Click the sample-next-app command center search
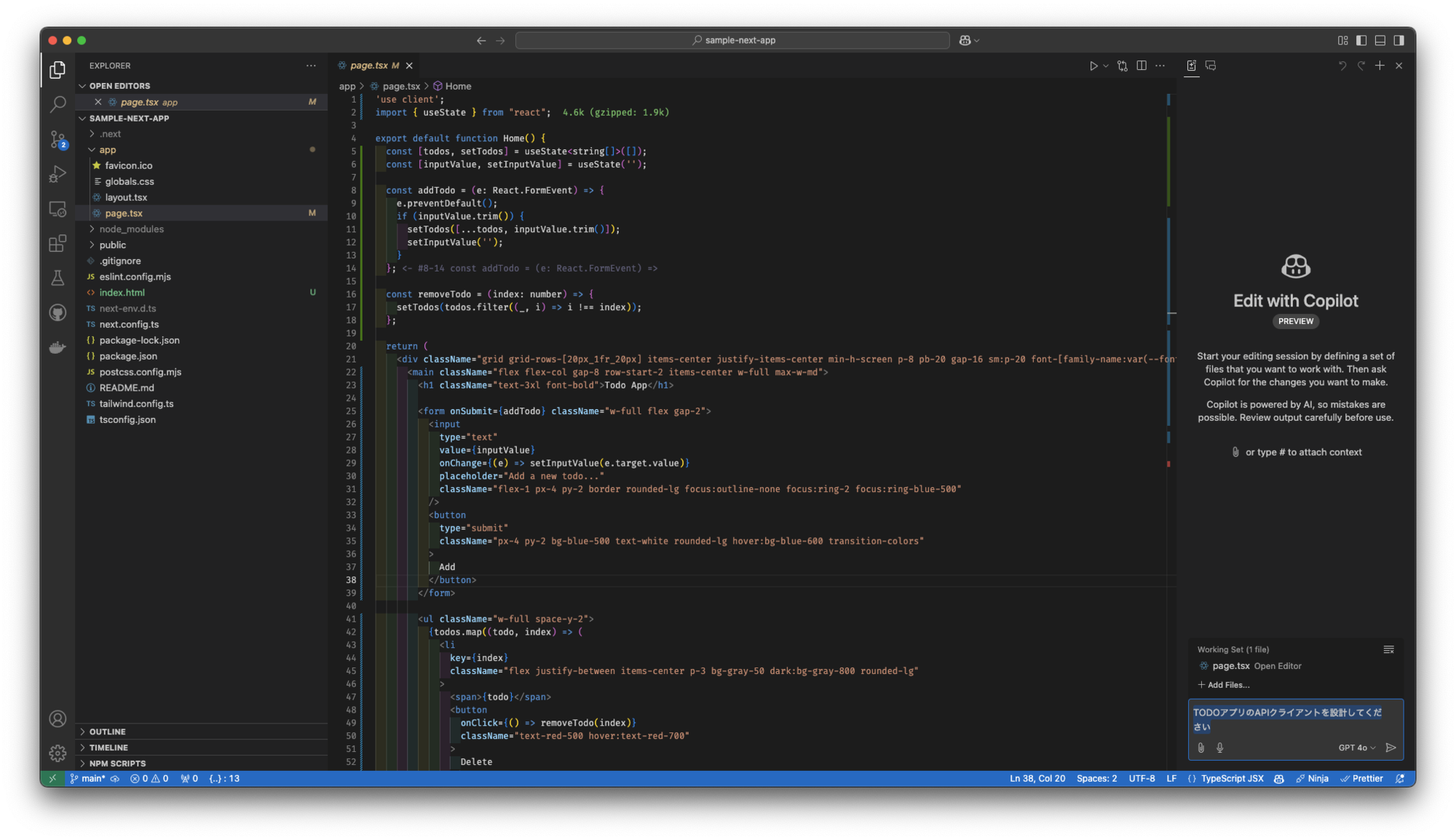 (x=732, y=40)
